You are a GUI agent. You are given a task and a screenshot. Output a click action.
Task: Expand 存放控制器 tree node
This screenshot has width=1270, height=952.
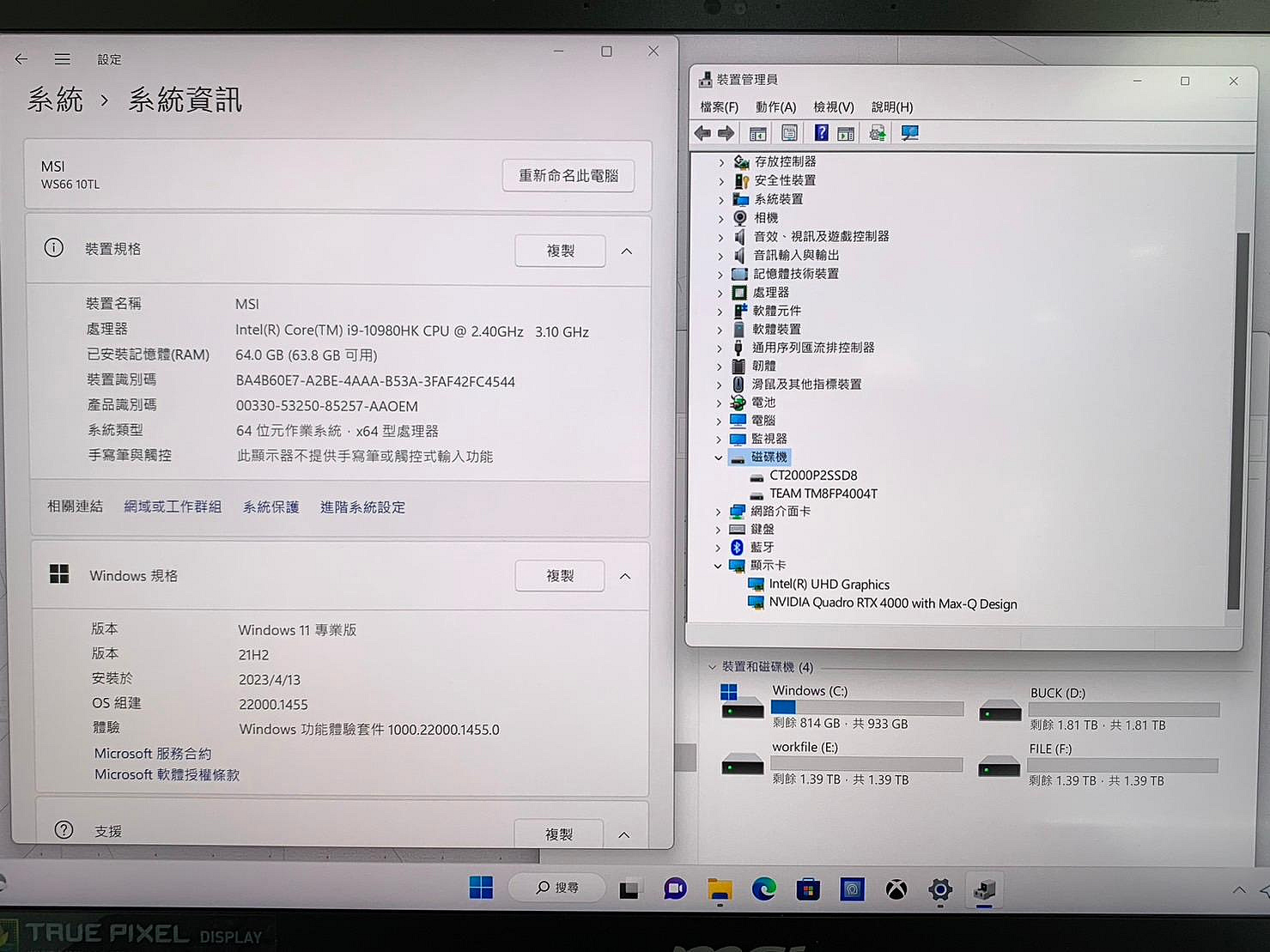[721, 162]
